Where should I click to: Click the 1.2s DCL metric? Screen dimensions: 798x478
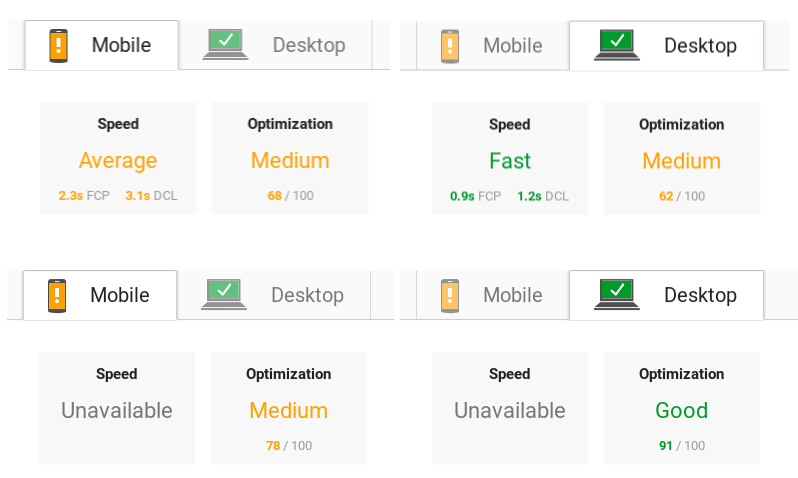point(543,196)
